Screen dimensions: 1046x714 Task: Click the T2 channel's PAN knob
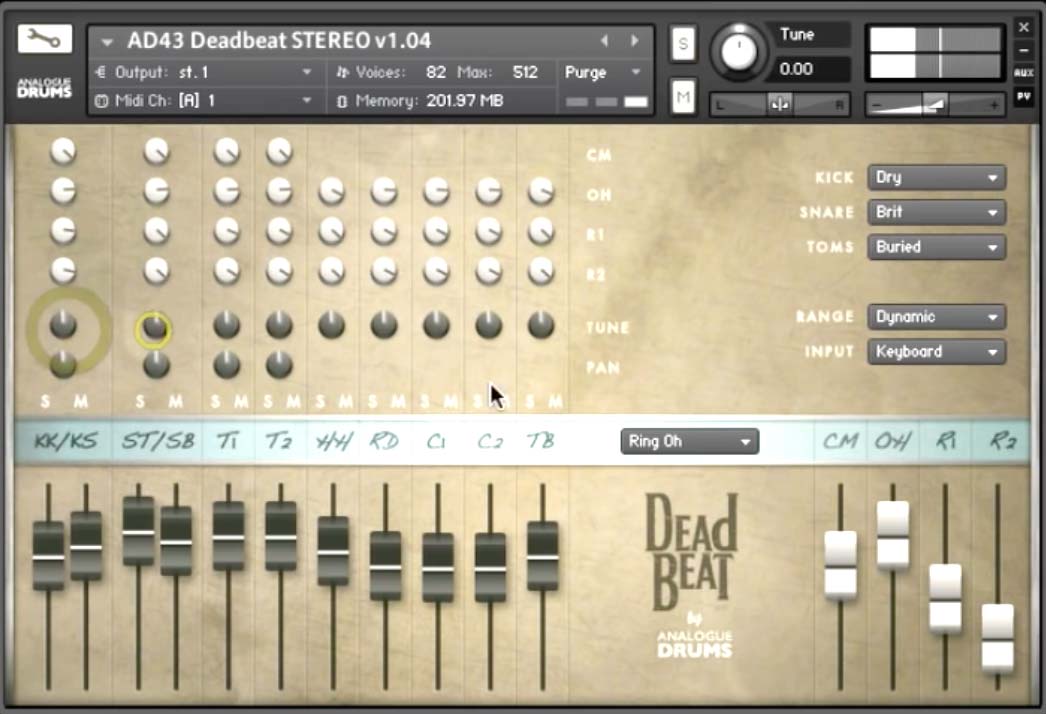coord(279,365)
